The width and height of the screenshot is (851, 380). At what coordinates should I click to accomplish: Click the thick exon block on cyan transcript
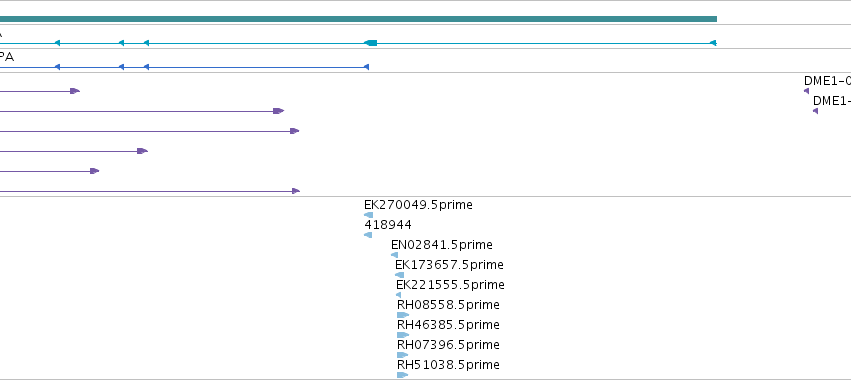click(371, 43)
